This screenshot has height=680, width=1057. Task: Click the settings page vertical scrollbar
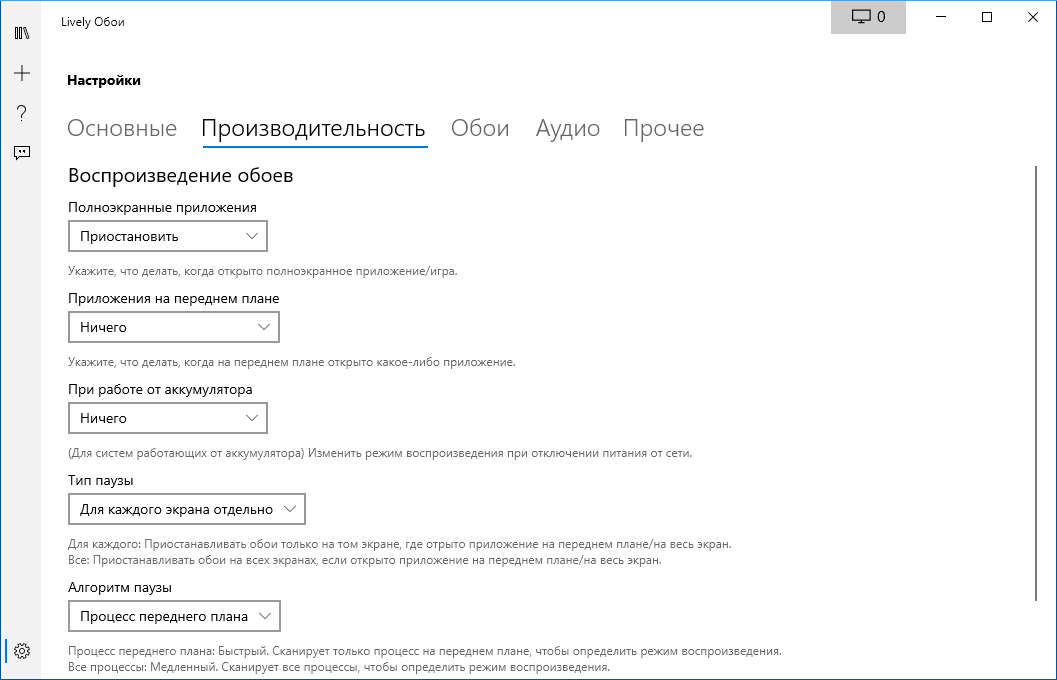click(1036, 383)
